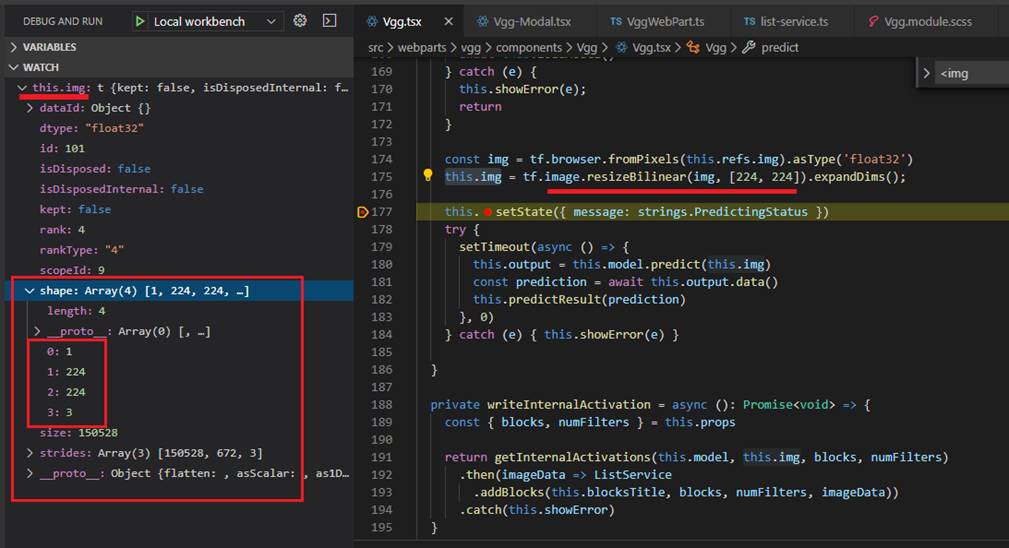Start debugging with green play icon
1009x548 pixels.
click(x=140, y=21)
